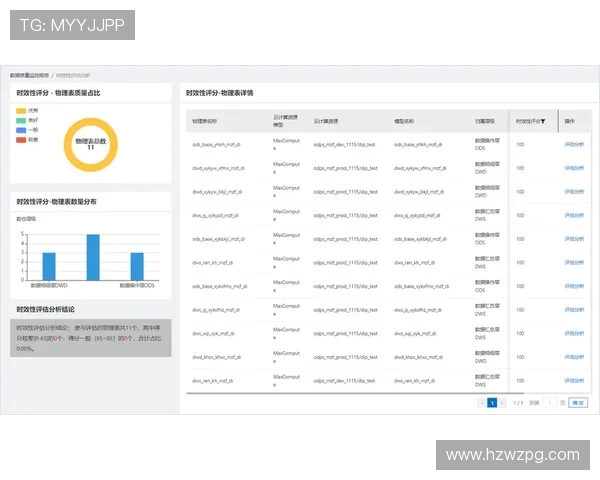Open 评估分析 for dwd_khzx_khxx_mzf_di row
This screenshot has height=480, width=600.
tap(575, 357)
